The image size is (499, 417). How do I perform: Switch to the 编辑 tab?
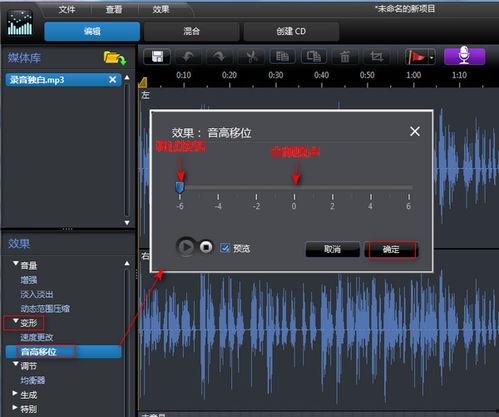92,31
